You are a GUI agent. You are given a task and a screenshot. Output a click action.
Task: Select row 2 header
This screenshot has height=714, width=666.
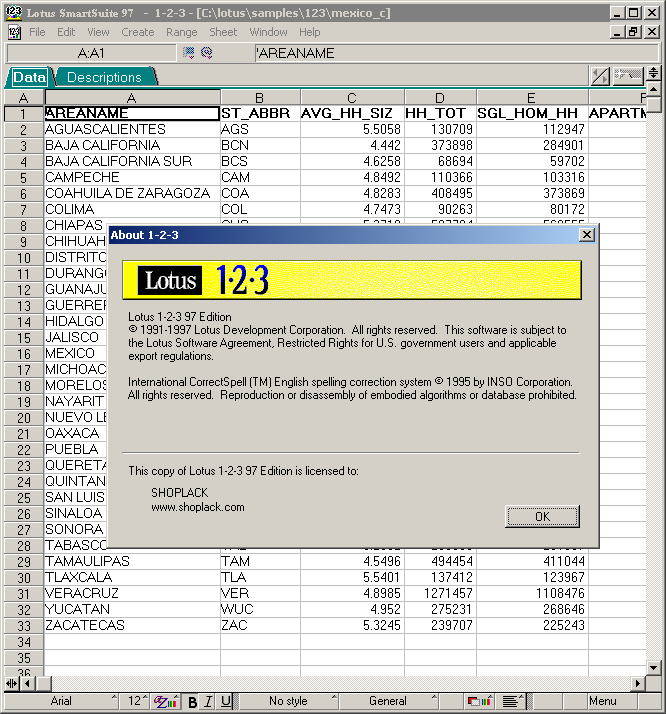24,130
